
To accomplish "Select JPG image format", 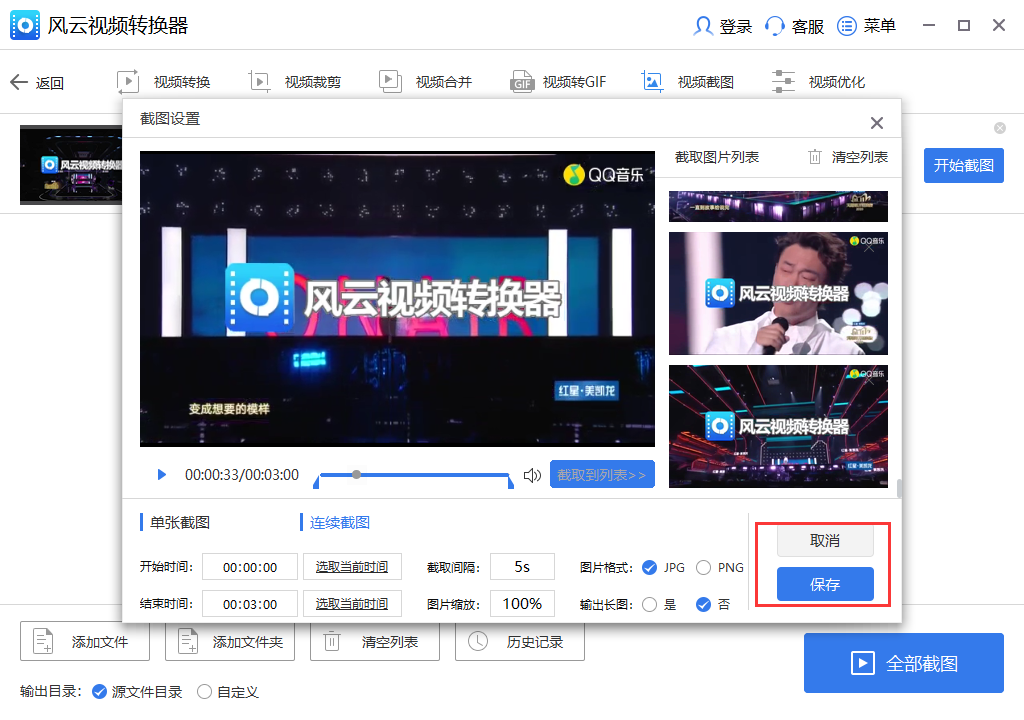I will tap(649, 568).
